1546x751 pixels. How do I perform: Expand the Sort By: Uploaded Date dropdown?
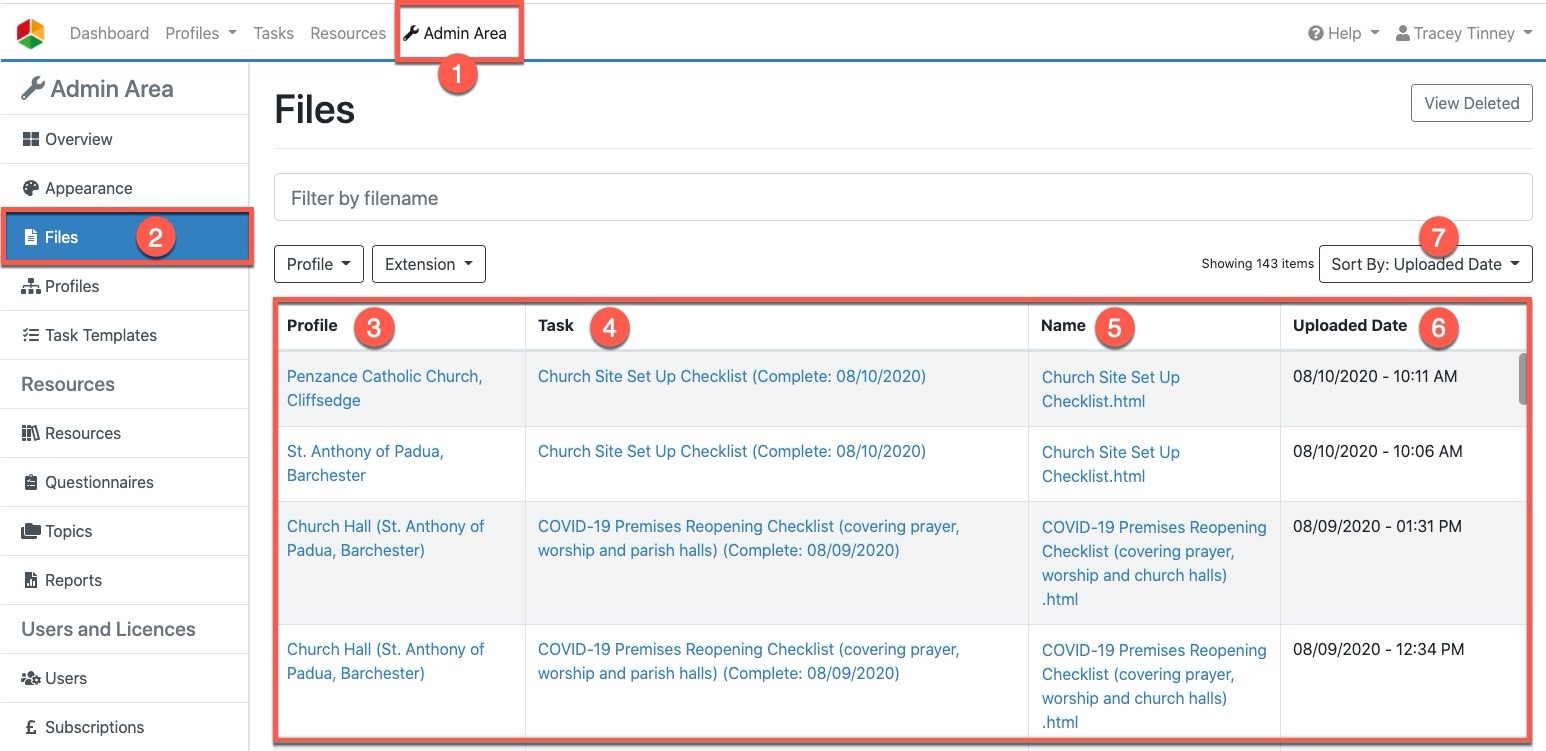tap(1424, 264)
